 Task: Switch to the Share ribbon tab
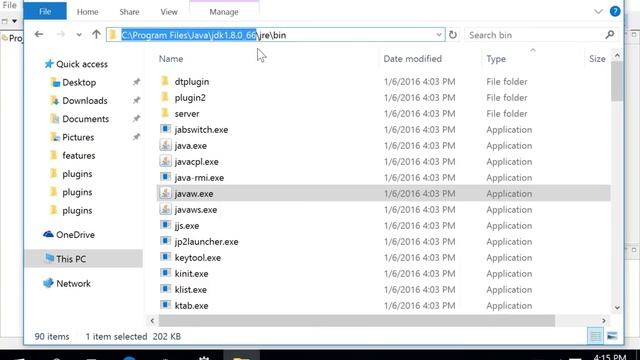[x=129, y=12]
